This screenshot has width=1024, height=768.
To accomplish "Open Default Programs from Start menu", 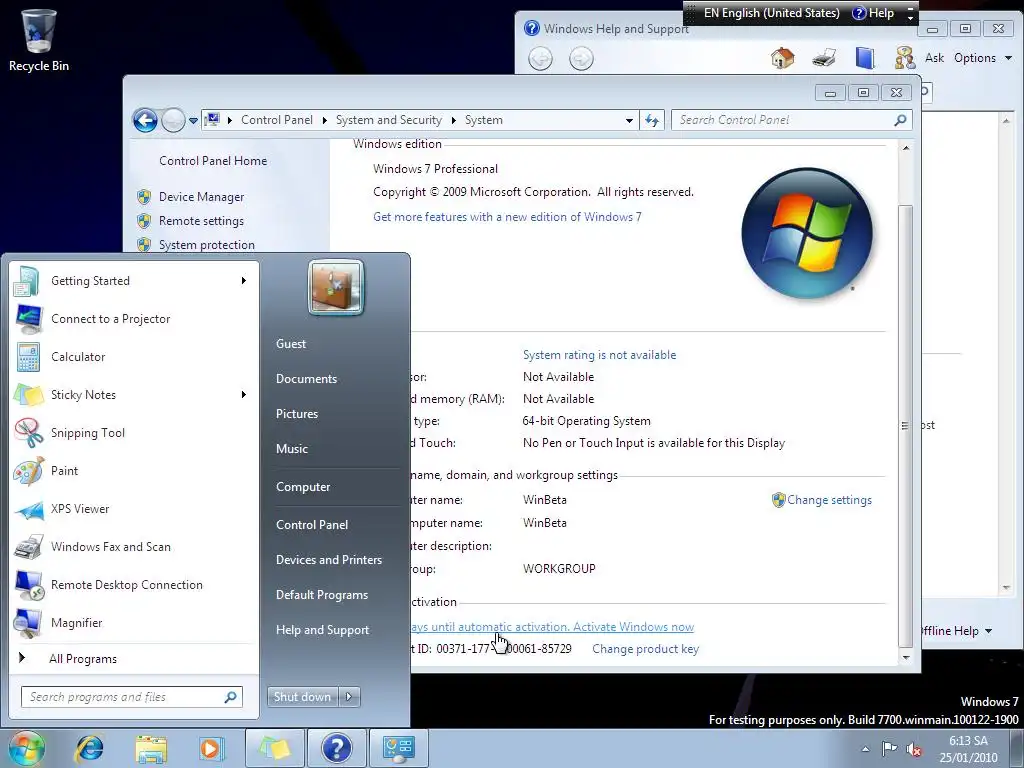I will tap(321, 595).
